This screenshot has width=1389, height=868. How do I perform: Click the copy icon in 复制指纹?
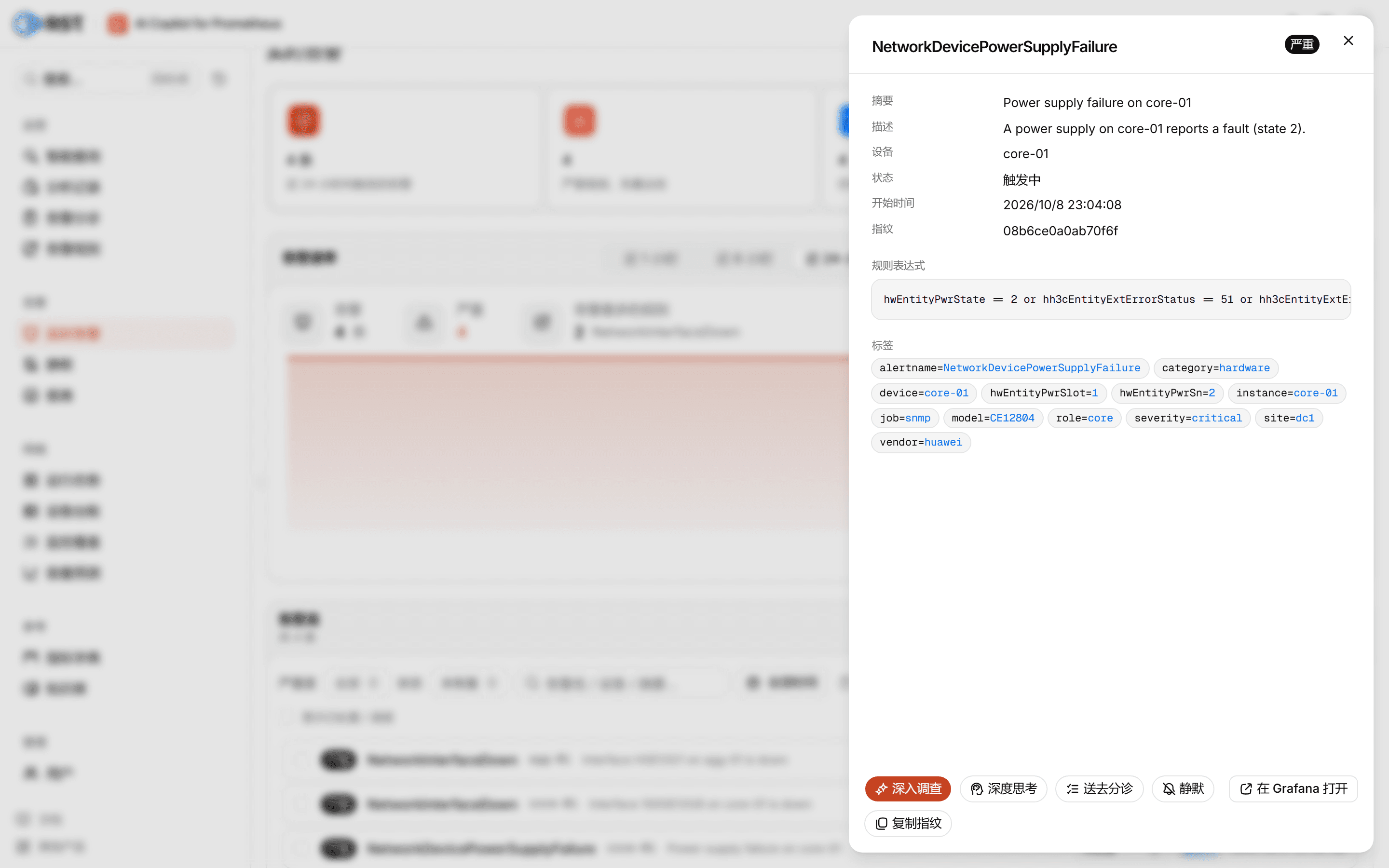click(882, 824)
